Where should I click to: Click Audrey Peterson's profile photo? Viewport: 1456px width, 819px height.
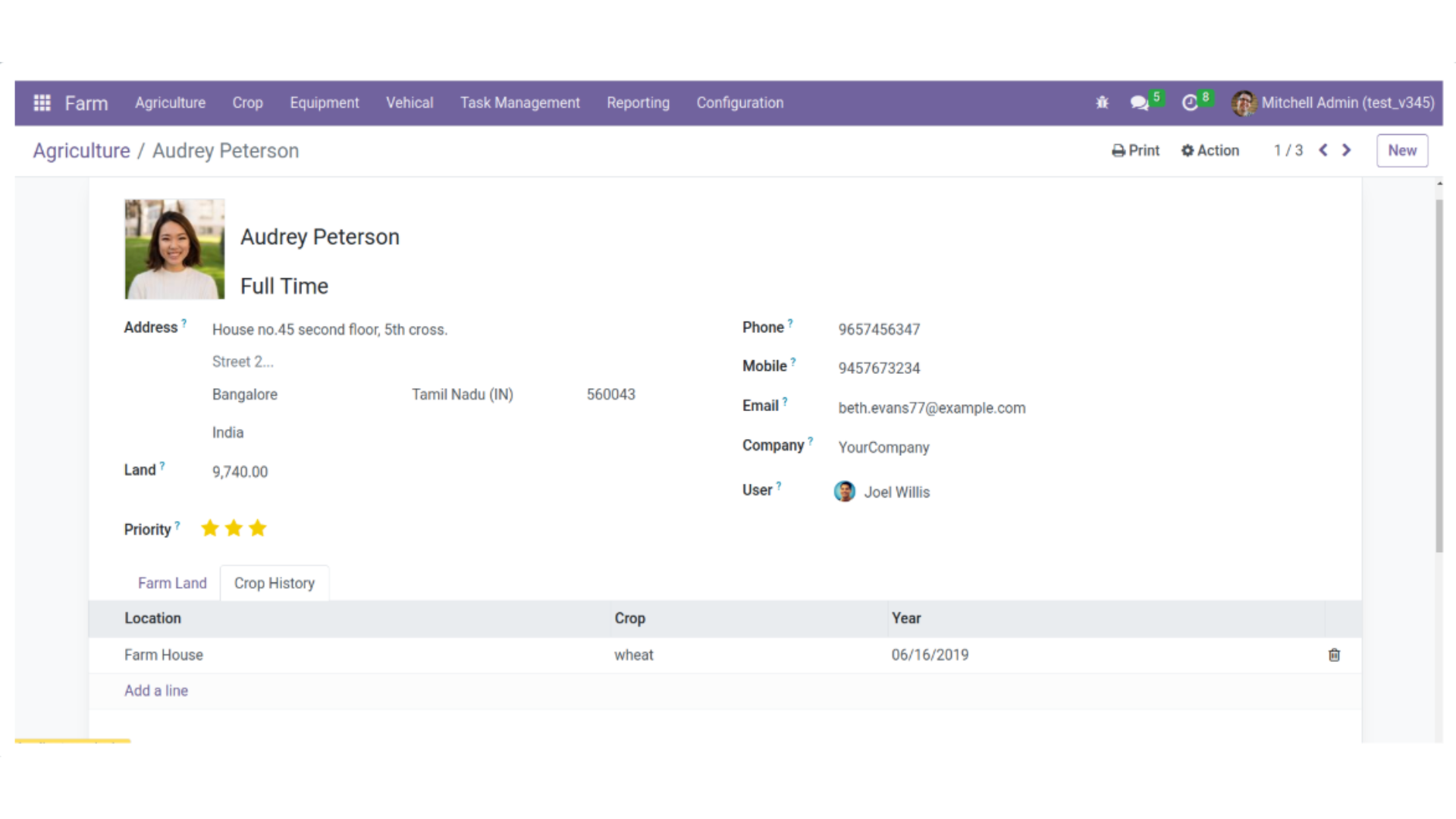(174, 249)
